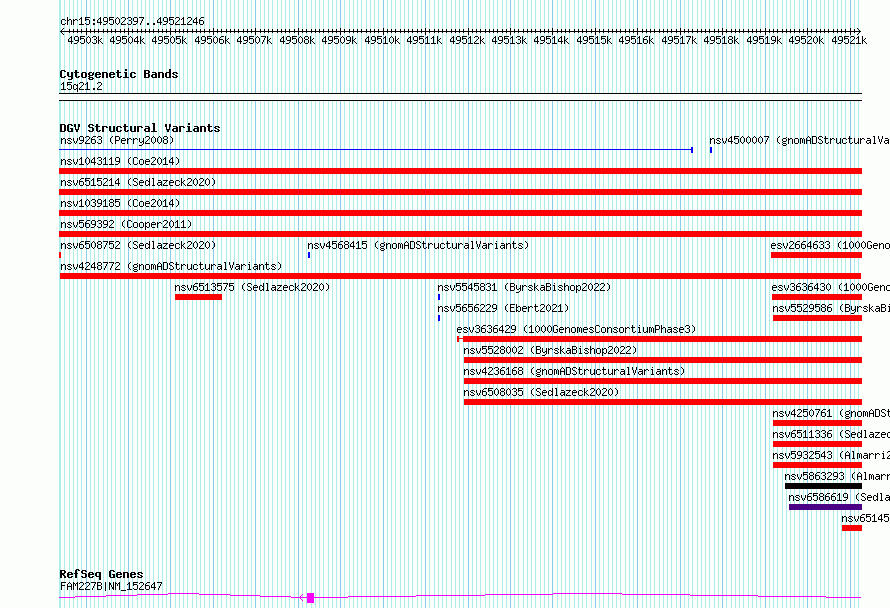Select nsv5863293 black variant bar
Image resolution: width=890 pixels, height=608 pixels.
[x=823, y=486]
